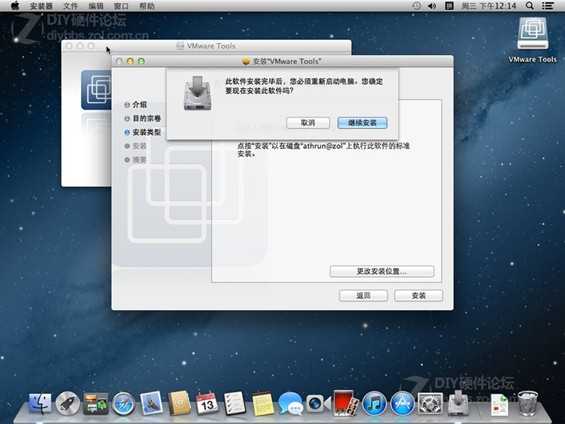Click the background VMware Tools window title bar
Viewport: 565px width, 424px height.
tap(206, 46)
